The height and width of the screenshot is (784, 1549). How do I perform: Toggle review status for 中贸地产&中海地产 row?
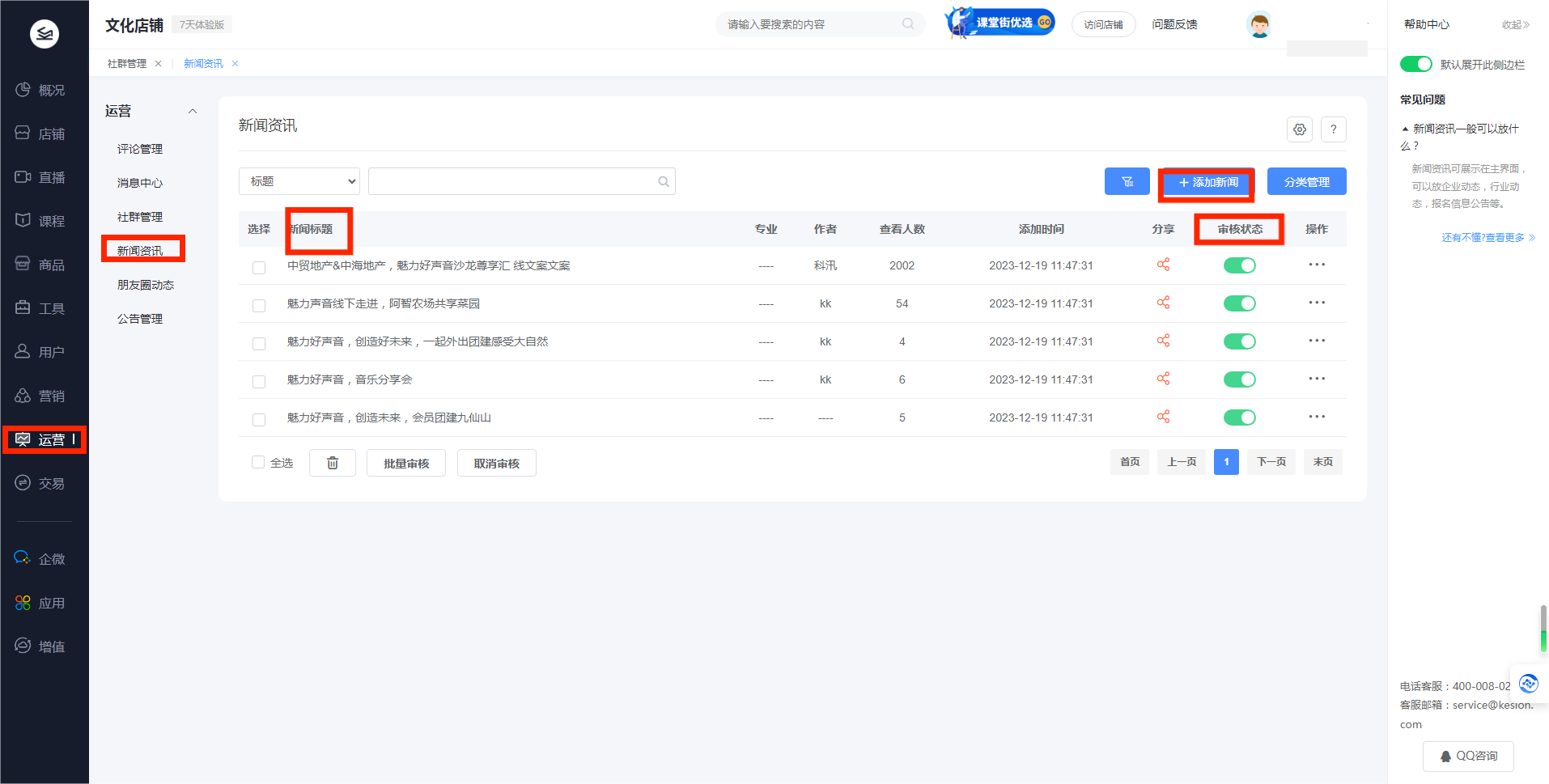1239,265
